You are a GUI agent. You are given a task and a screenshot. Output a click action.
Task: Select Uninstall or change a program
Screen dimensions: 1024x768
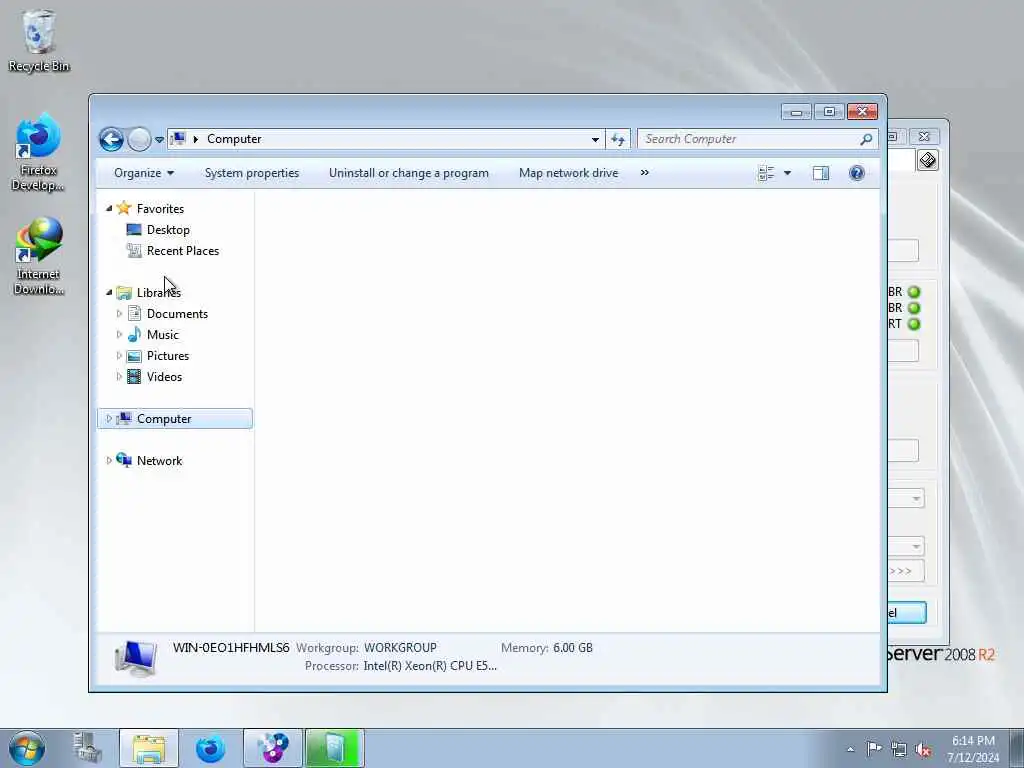click(x=408, y=173)
